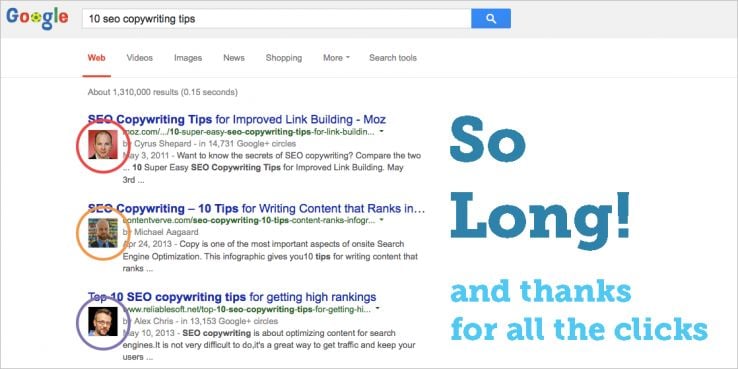This screenshot has width=738, height=369.
Task: Open Michael Aagaard's author photo
Action: coord(103,233)
